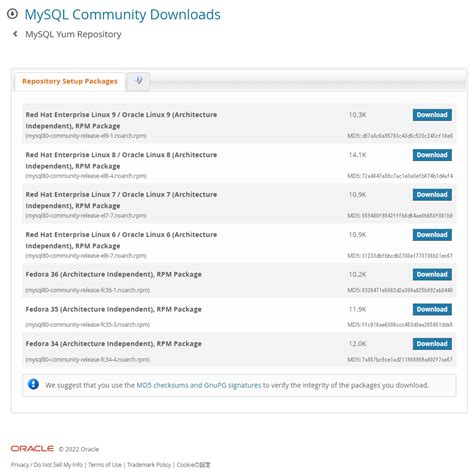Image resolution: width=474 pixels, height=474 pixels.
Task: Click the Oracle logo in the footer
Action: [x=32, y=448]
